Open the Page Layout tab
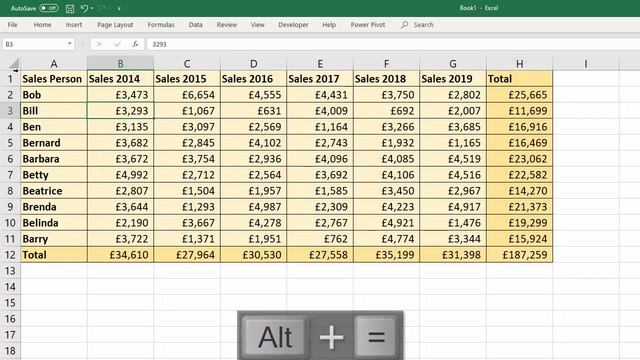640x360 pixels. pyautogui.click(x=115, y=24)
